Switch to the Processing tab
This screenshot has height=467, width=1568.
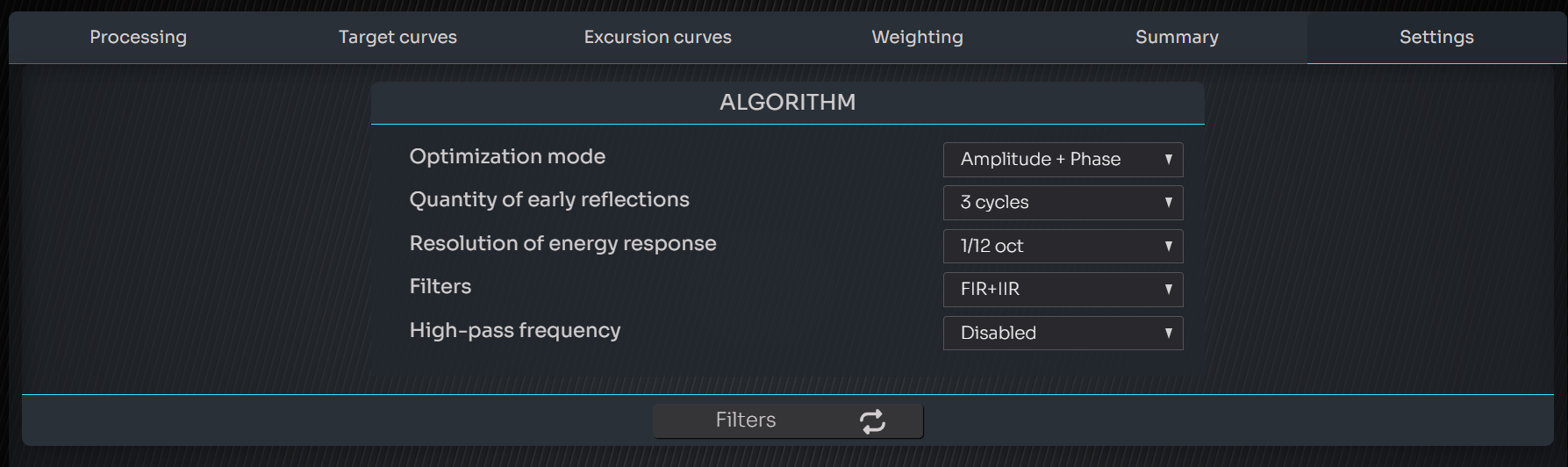pyautogui.click(x=139, y=37)
